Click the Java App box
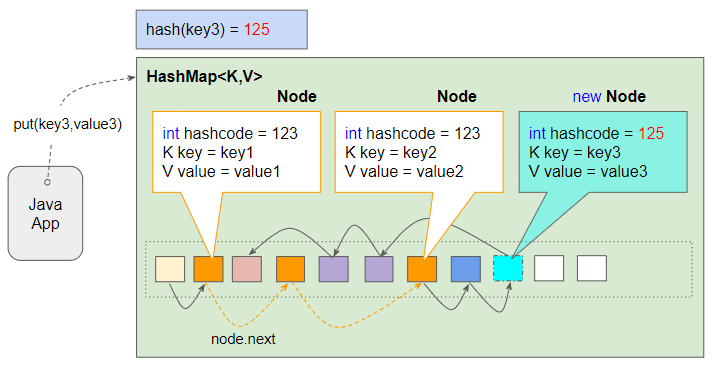Viewport: 713px width, 367px height. coord(45,213)
